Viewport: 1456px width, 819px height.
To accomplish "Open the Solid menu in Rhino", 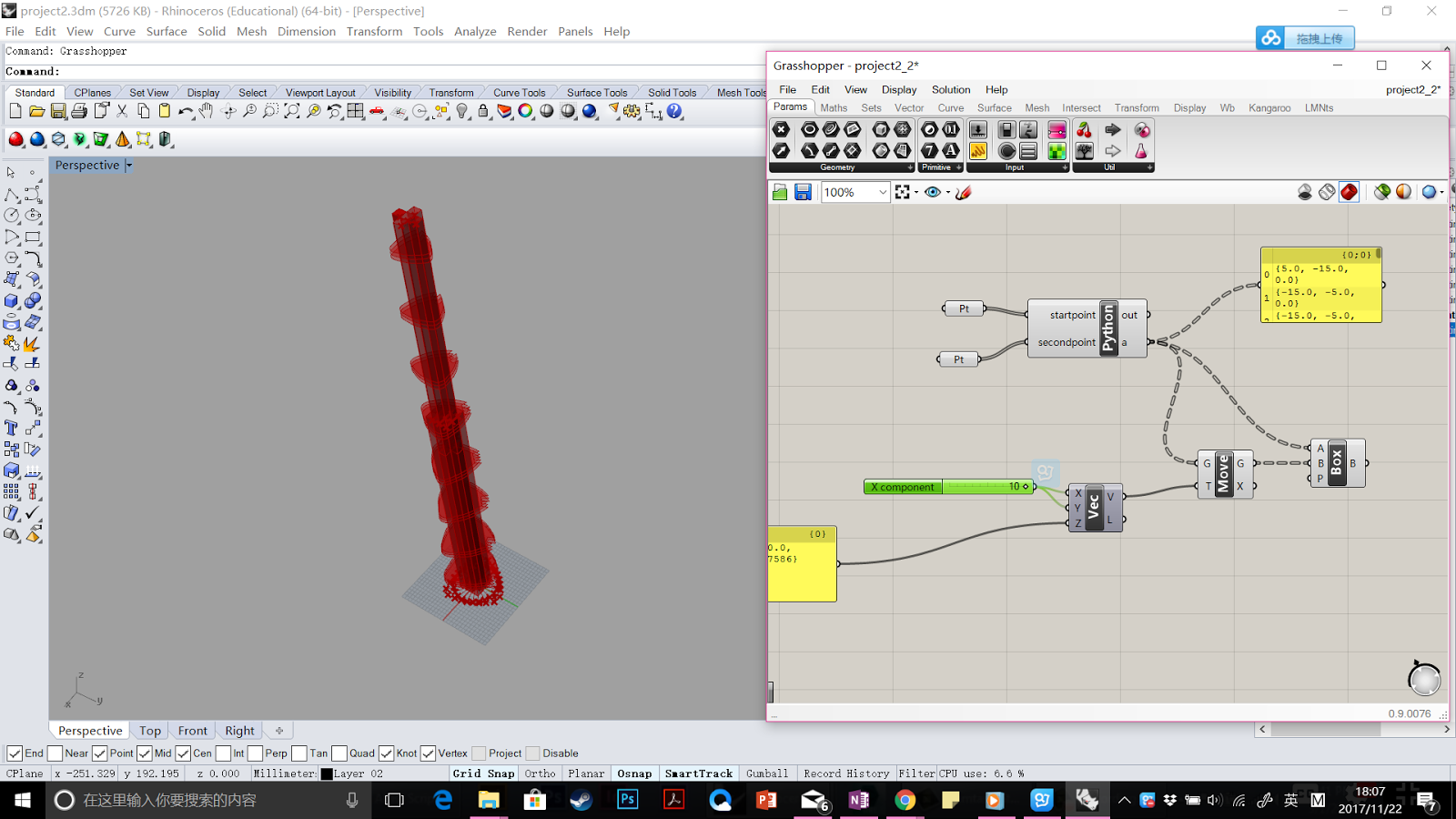I will tap(211, 31).
